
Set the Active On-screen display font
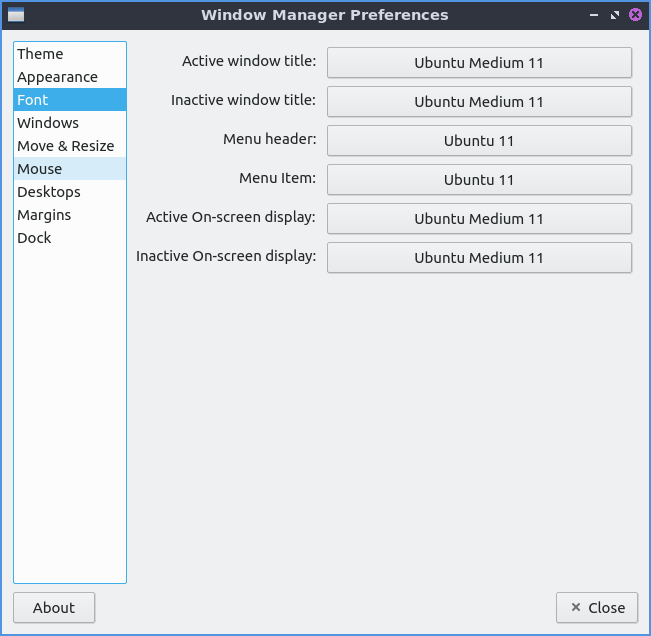point(479,218)
